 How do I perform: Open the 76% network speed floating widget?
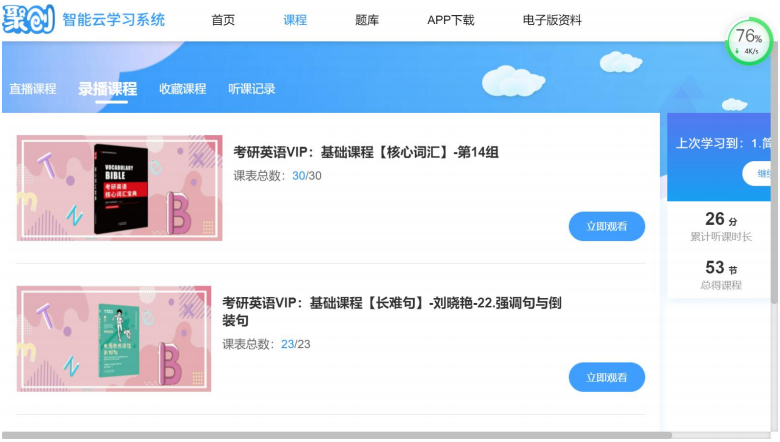(749, 42)
